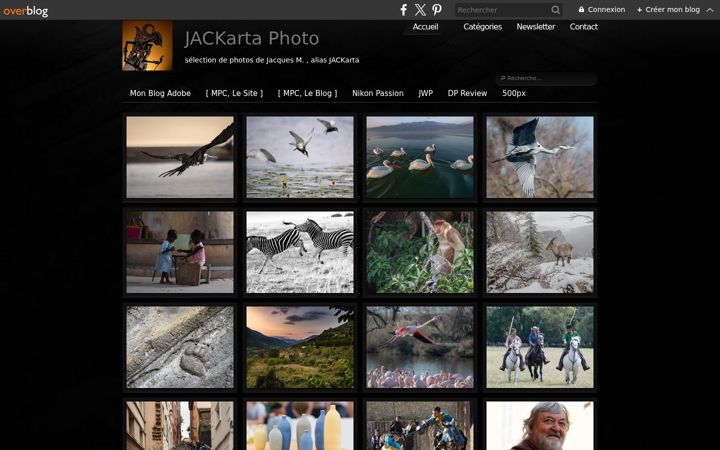Open Contact menu item

(x=584, y=27)
